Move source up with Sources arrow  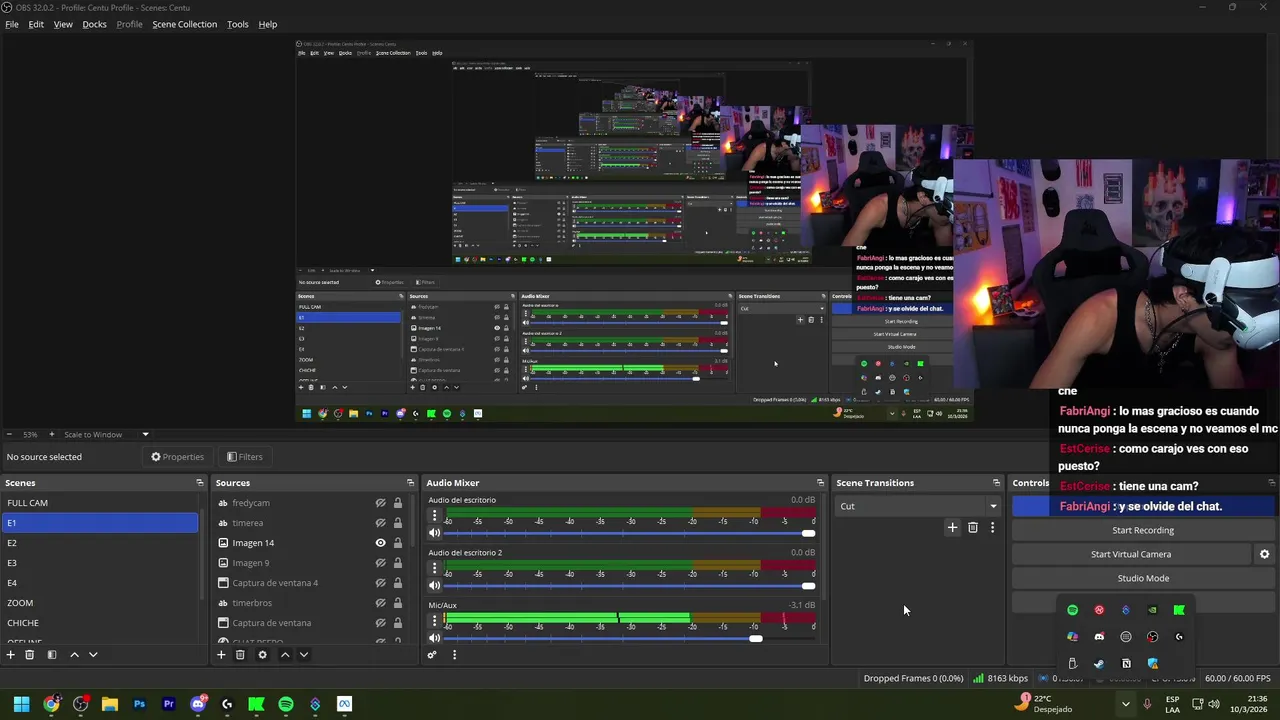coord(285,655)
